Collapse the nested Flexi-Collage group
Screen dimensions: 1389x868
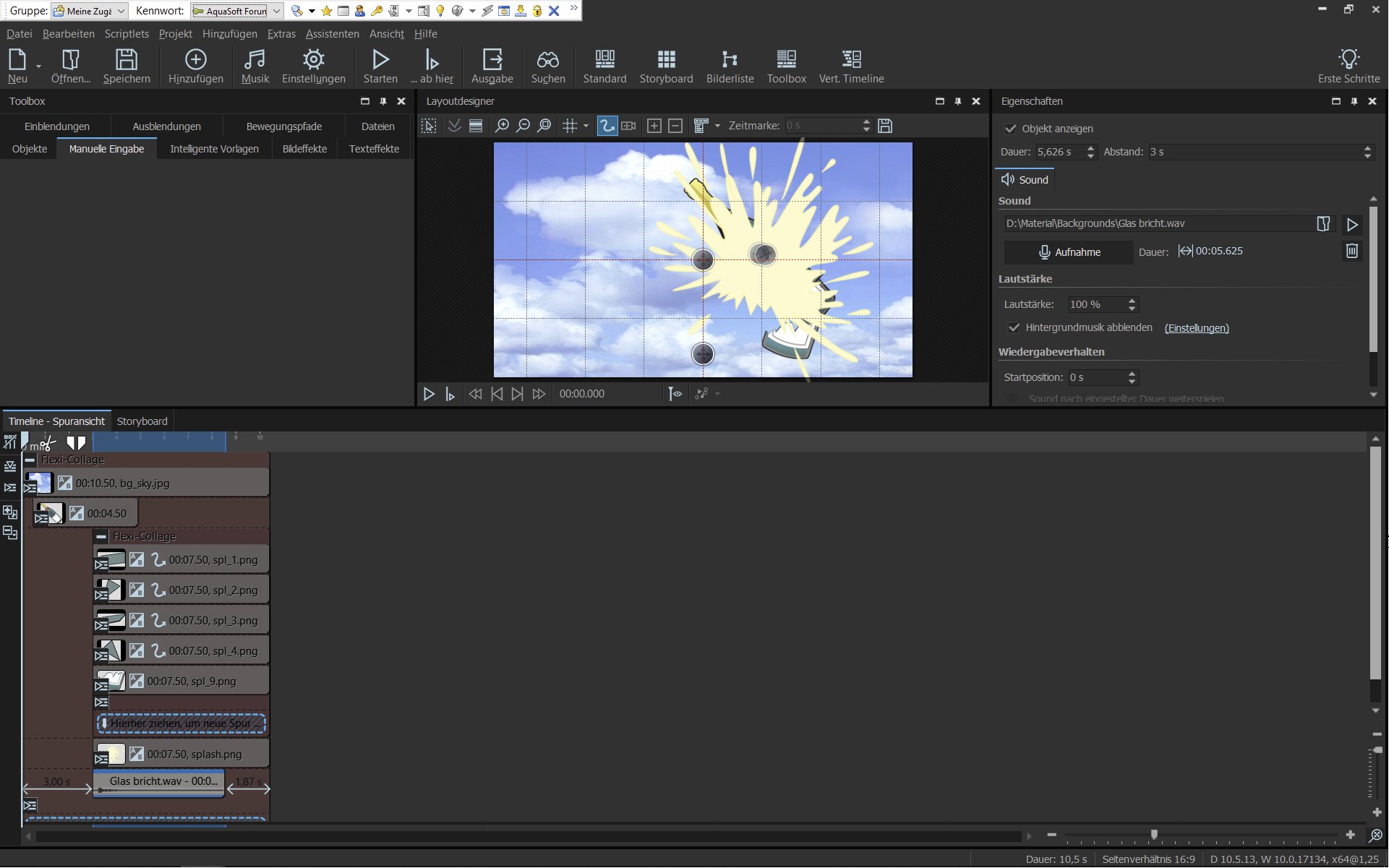point(101,536)
